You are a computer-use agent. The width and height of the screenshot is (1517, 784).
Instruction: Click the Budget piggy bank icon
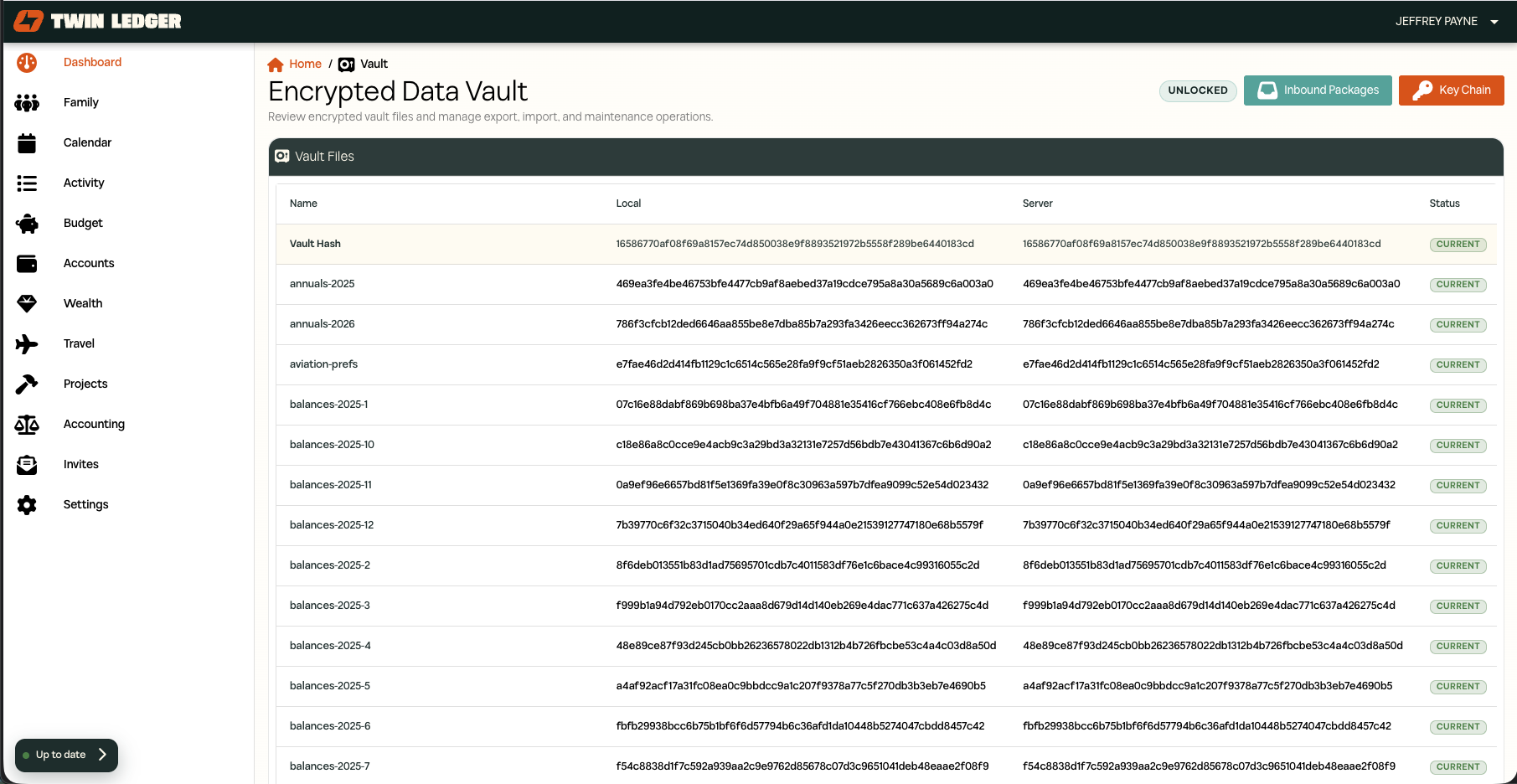27,224
